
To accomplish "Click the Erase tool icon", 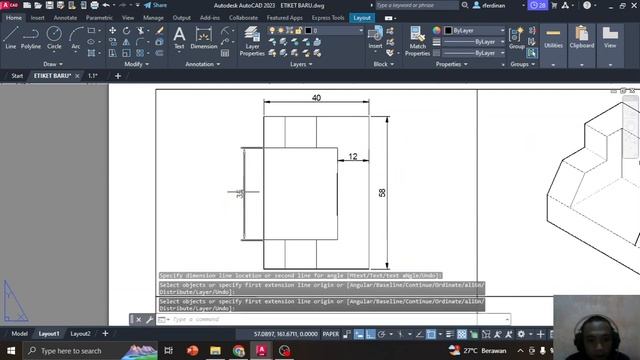I will click(x=160, y=31).
